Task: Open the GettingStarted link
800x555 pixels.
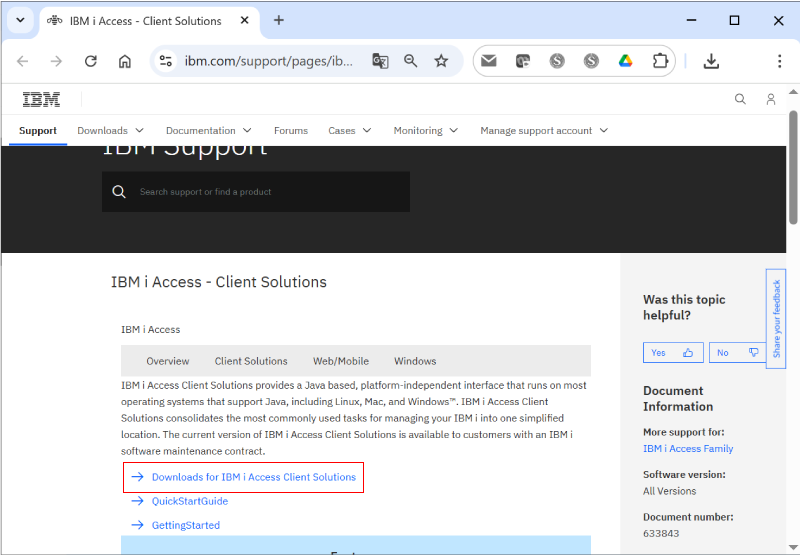Action: pos(186,525)
